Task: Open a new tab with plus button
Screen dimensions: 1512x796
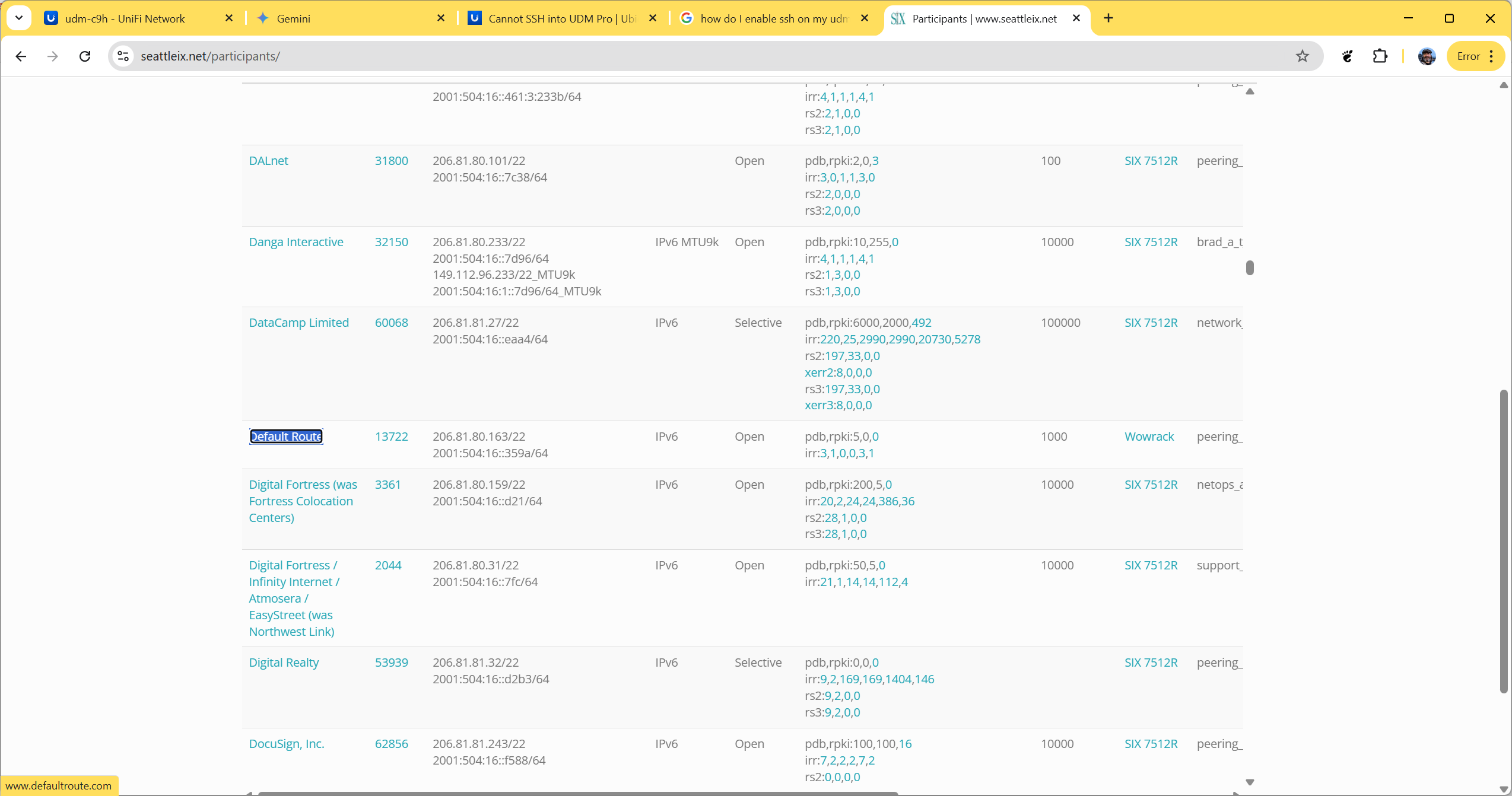Action: pos(1108,18)
